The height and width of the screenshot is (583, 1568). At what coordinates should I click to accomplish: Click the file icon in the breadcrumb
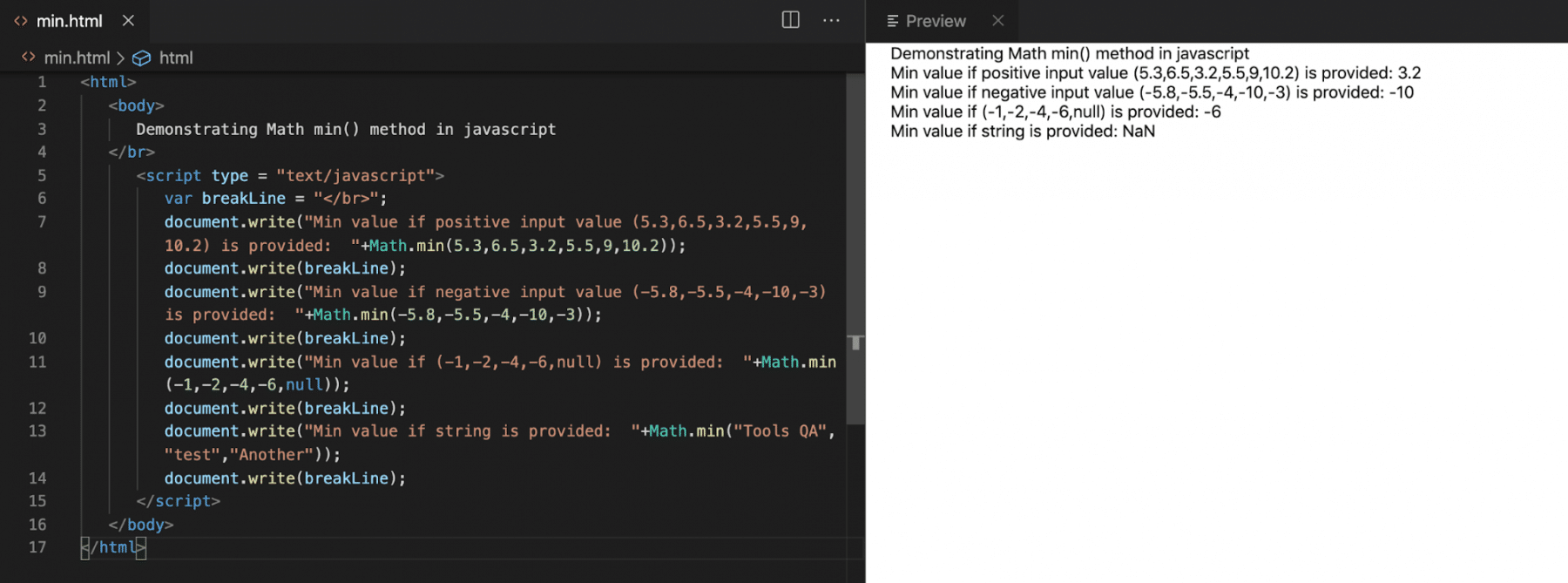click(29, 58)
